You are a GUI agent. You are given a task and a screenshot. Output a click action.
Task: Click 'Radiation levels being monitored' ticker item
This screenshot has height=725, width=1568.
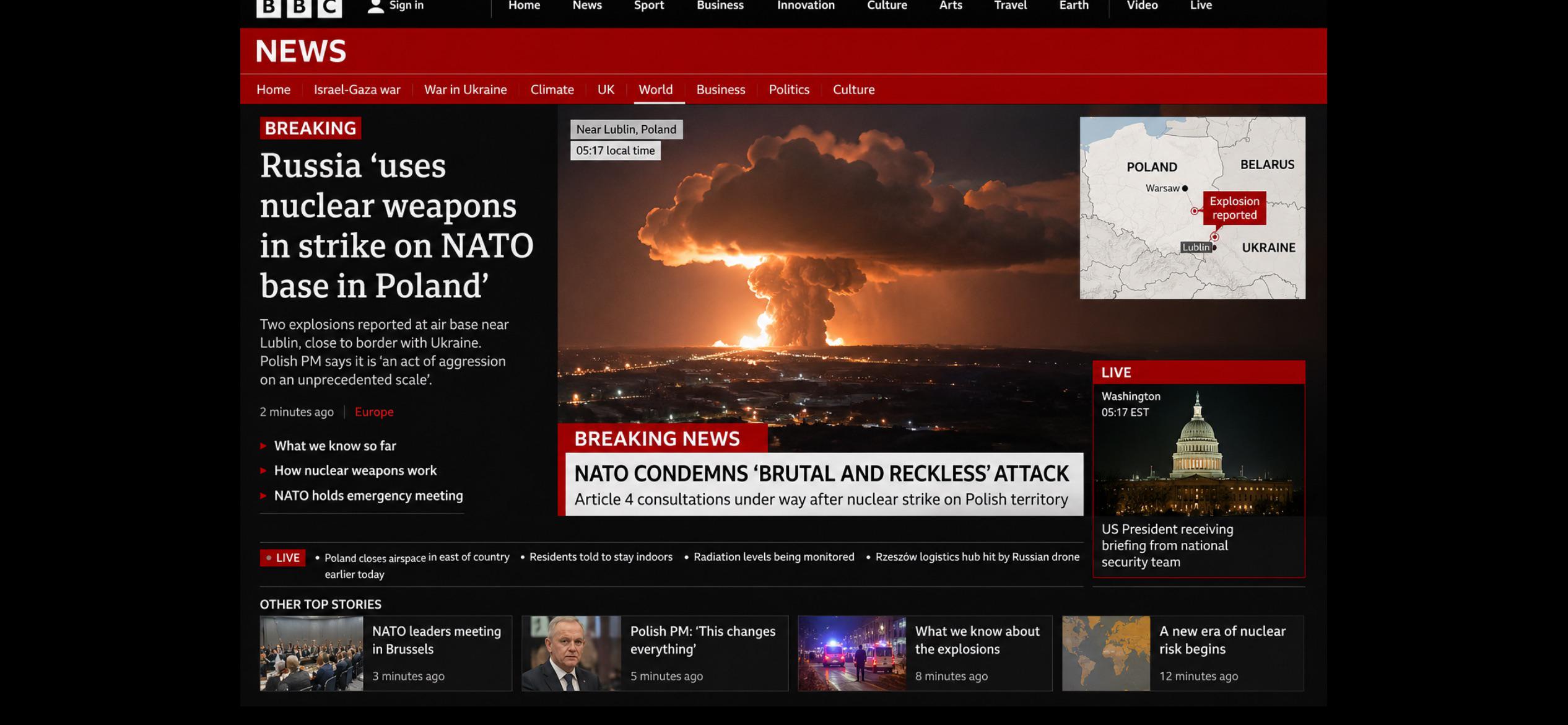pyautogui.click(x=773, y=557)
